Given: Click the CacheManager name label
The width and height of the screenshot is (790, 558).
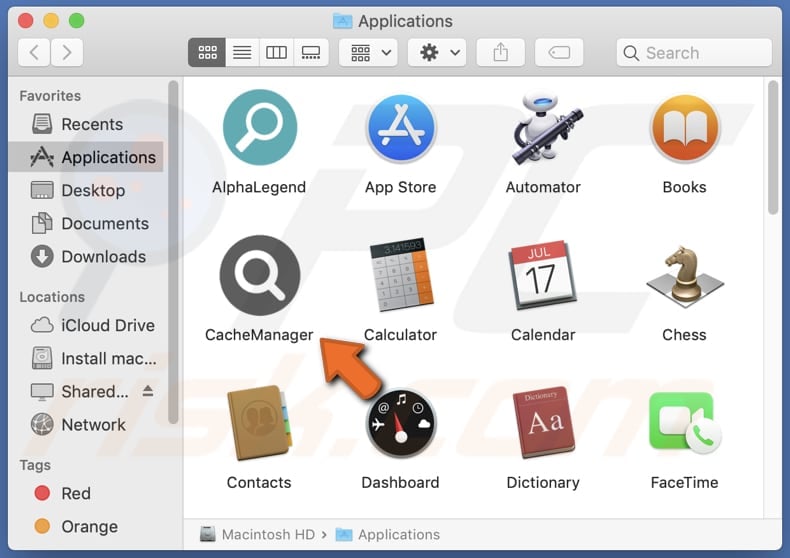Looking at the screenshot, I should pos(259,335).
